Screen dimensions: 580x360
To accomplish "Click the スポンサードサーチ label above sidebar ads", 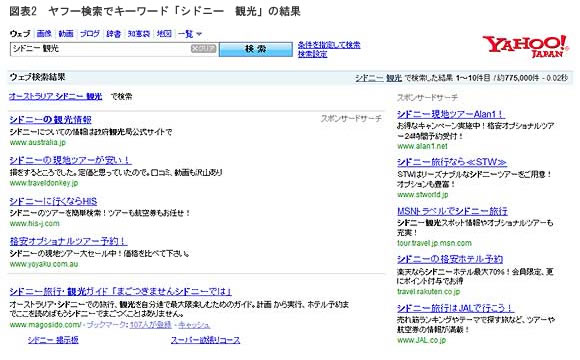I will [x=427, y=98].
